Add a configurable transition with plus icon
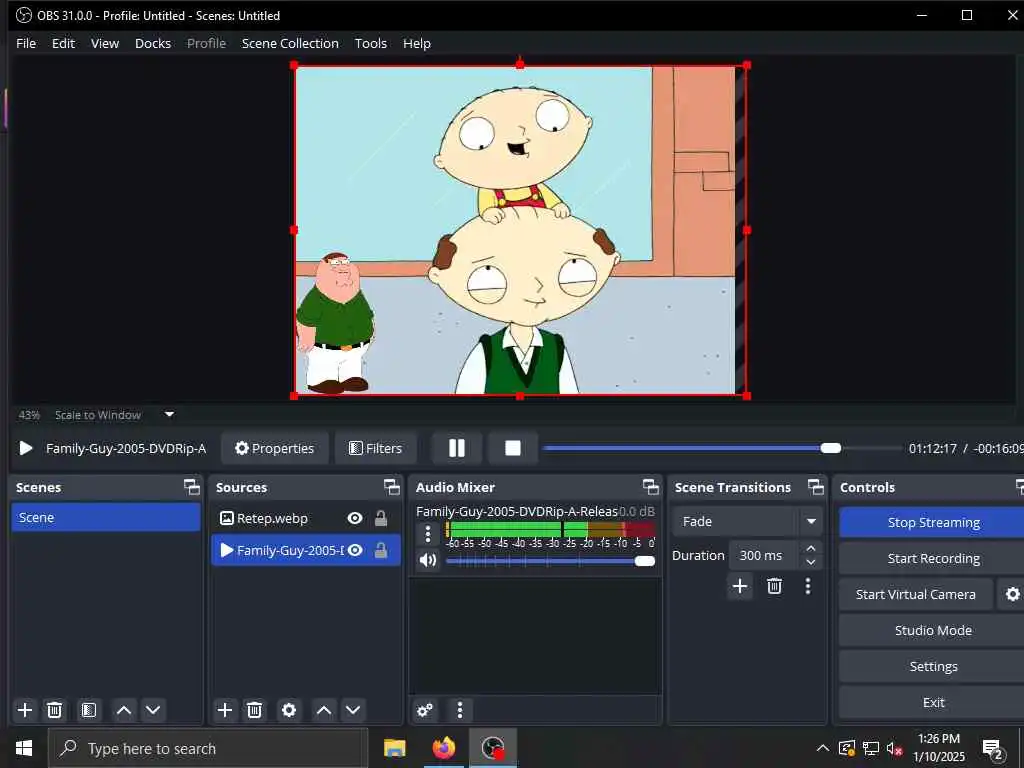Image resolution: width=1024 pixels, height=768 pixels. 740,586
